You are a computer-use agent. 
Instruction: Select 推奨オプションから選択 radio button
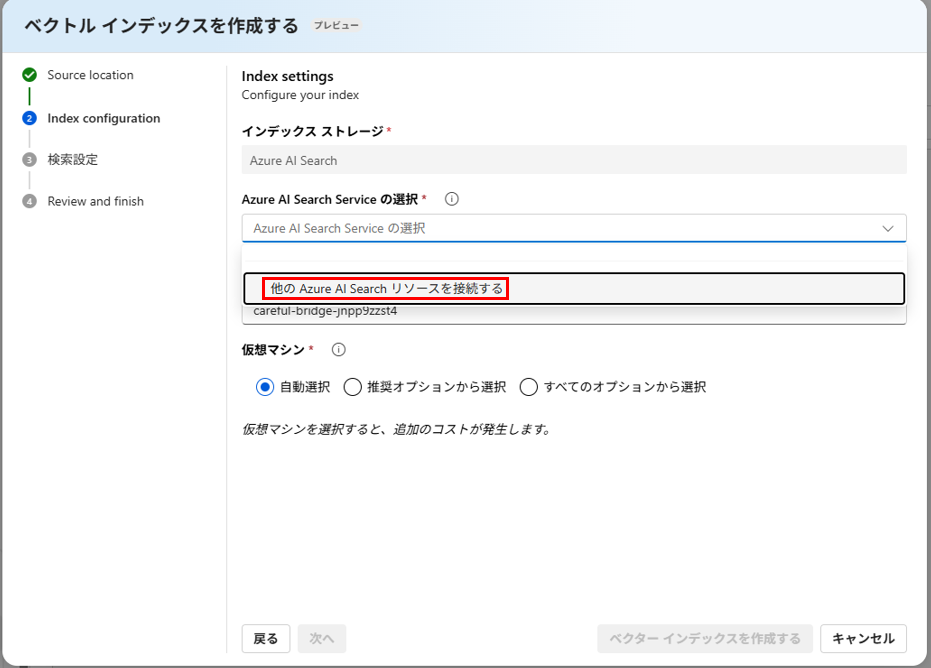(x=353, y=387)
